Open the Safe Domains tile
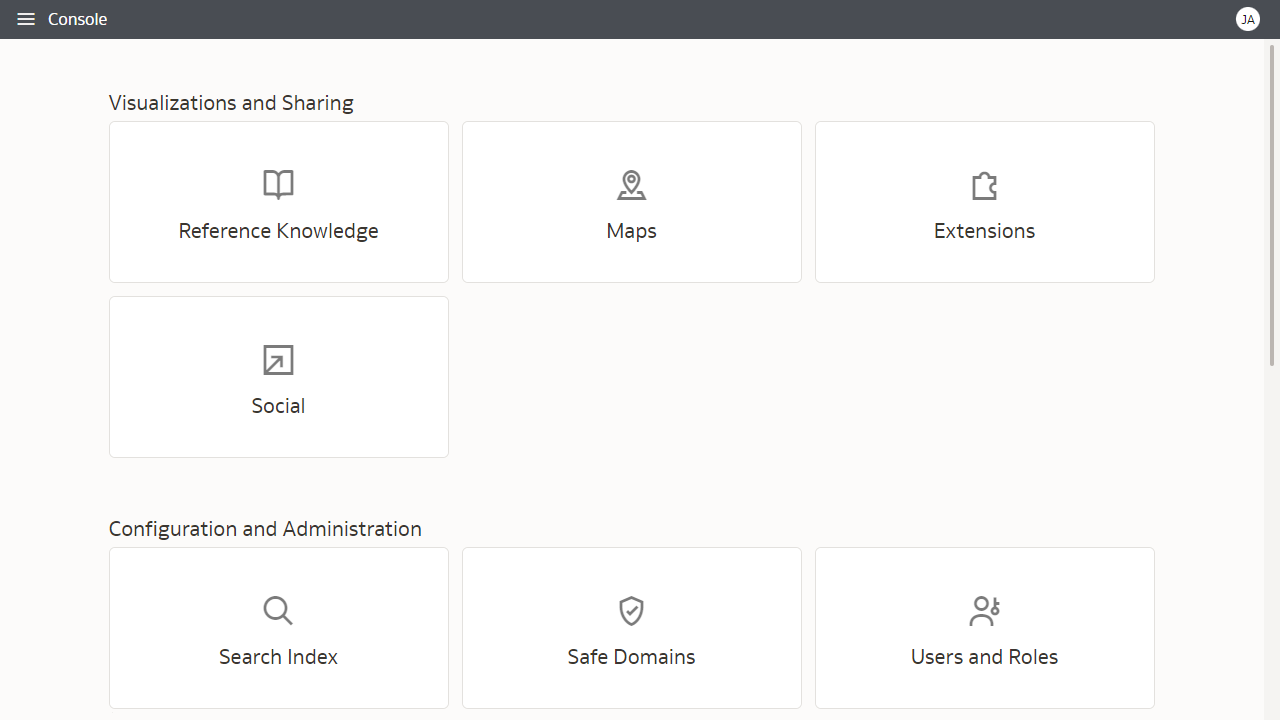This screenshot has width=1280, height=720. (x=631, y=628)
